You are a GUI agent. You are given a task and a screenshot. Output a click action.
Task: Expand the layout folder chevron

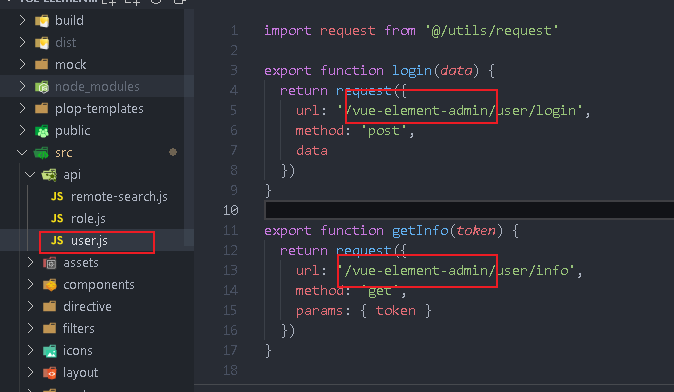pos(31,372)
